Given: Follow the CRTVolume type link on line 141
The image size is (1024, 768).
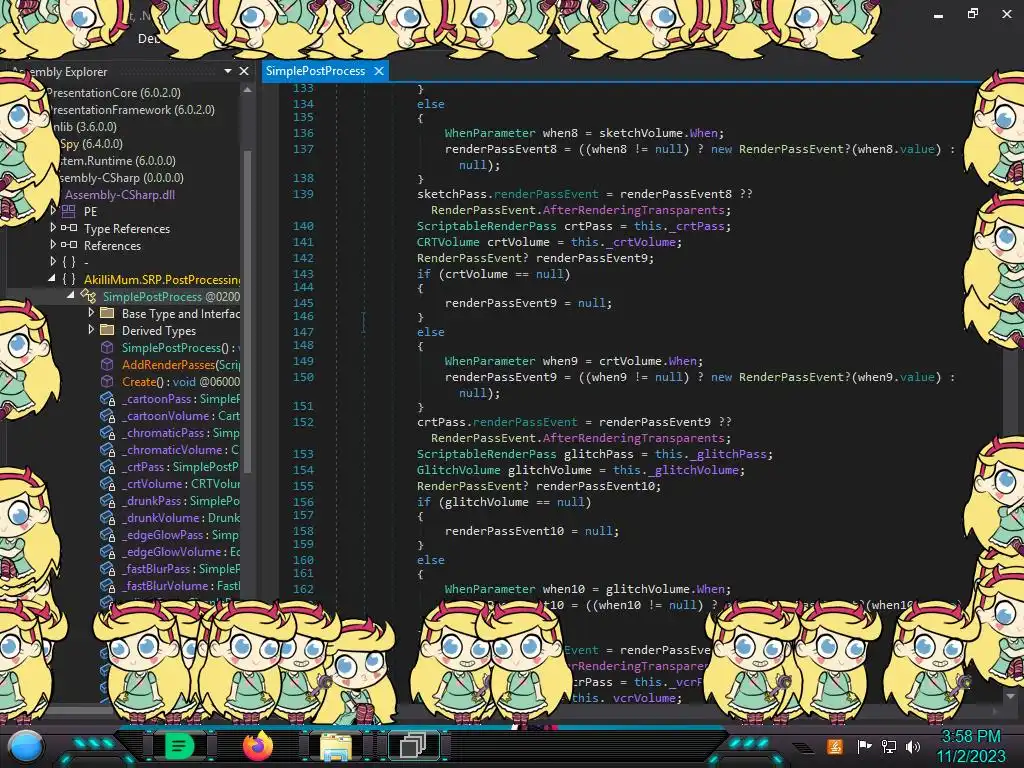Looking at the screenshot, I should 448,242.
